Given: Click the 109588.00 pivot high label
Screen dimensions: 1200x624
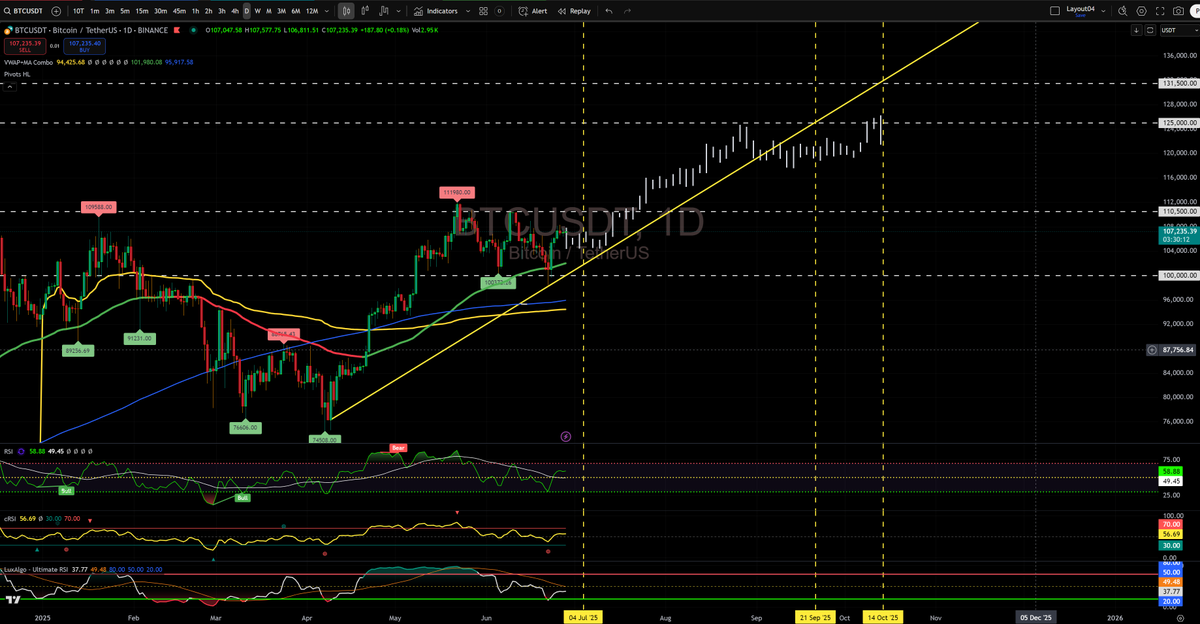Looking at the screenshot, I should tap(99, 207).
